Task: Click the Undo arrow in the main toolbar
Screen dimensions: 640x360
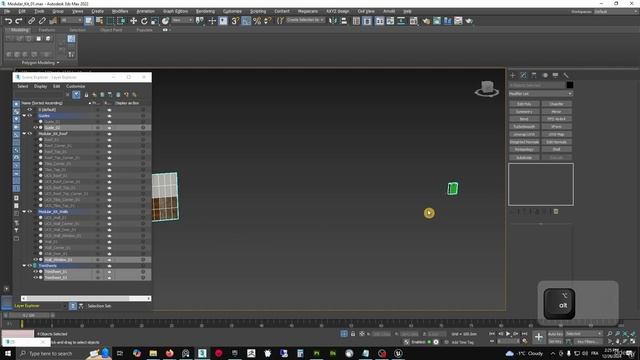Action: pos(8,21)
